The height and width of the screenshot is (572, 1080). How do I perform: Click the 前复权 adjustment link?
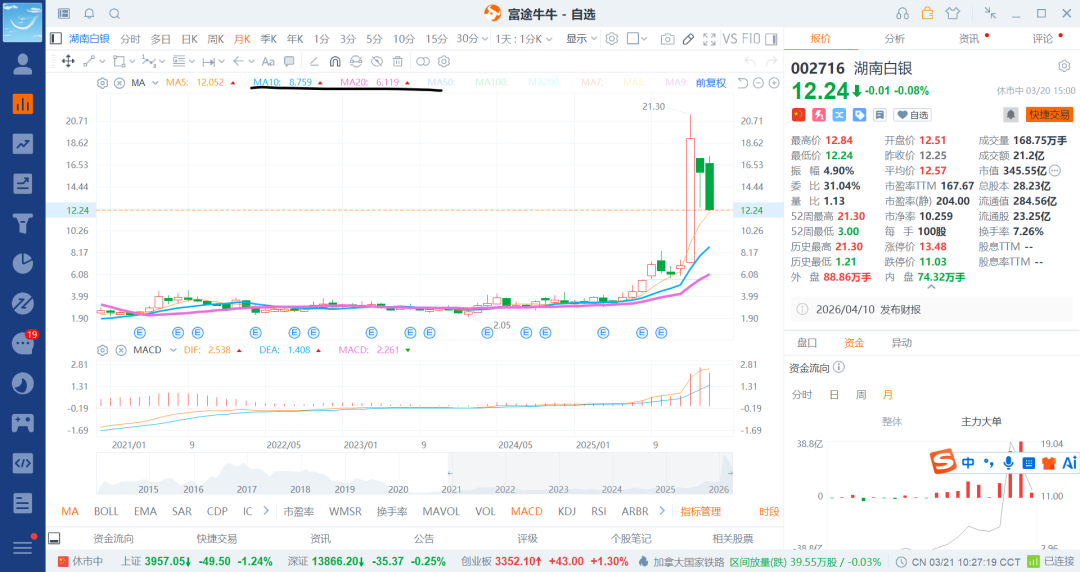click(711, 83)
